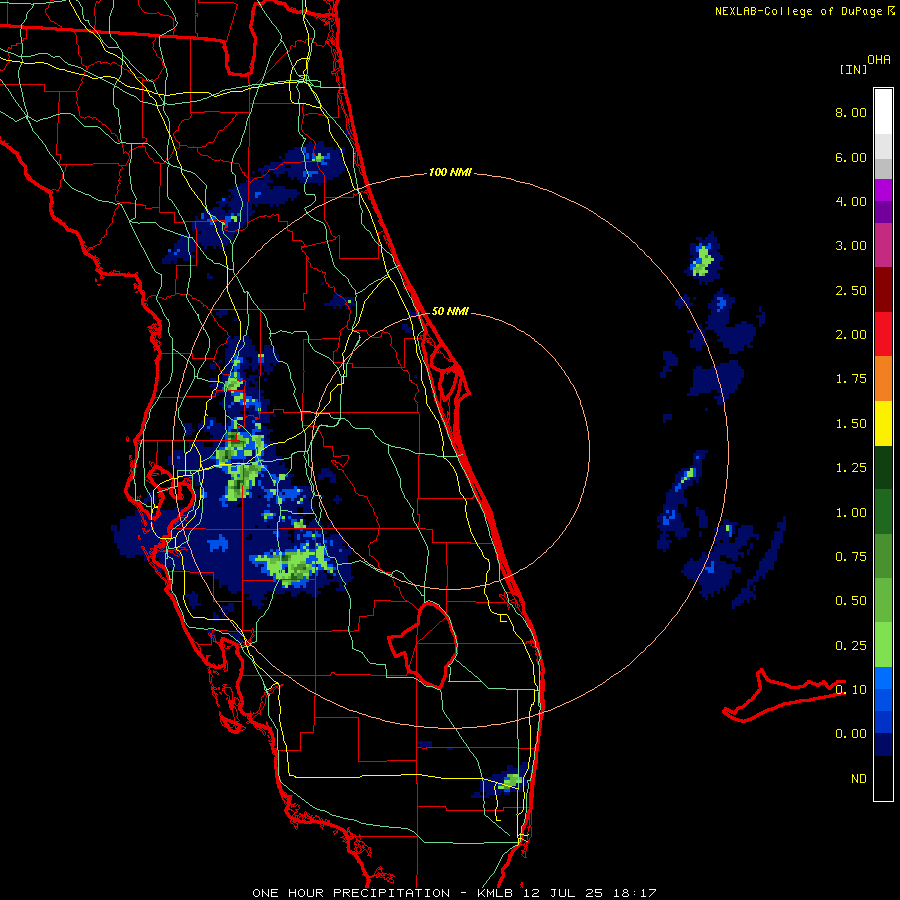The image size is (900, 900).
Task: Pick the light blue swatch above 0.10
Action: click(883, 678)
